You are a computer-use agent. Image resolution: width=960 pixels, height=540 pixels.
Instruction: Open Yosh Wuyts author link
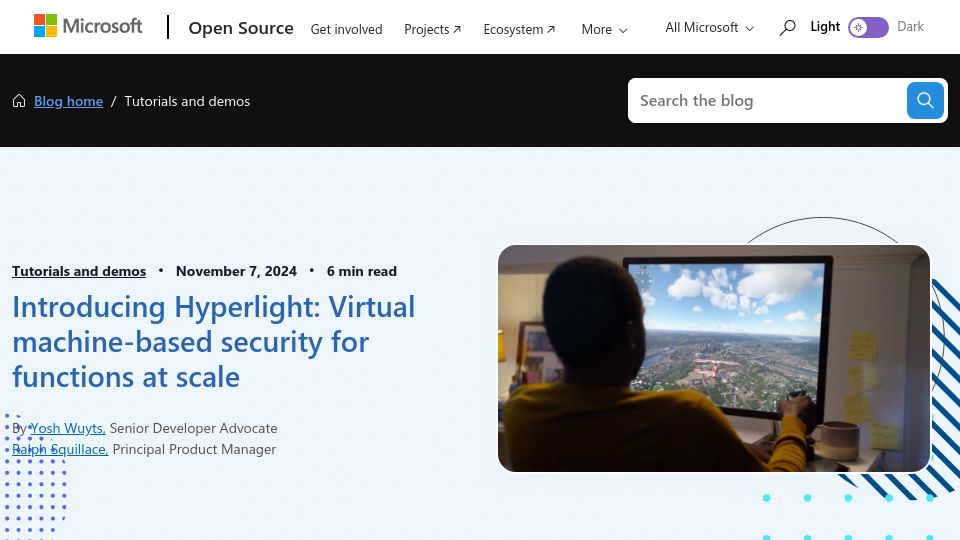68,428
